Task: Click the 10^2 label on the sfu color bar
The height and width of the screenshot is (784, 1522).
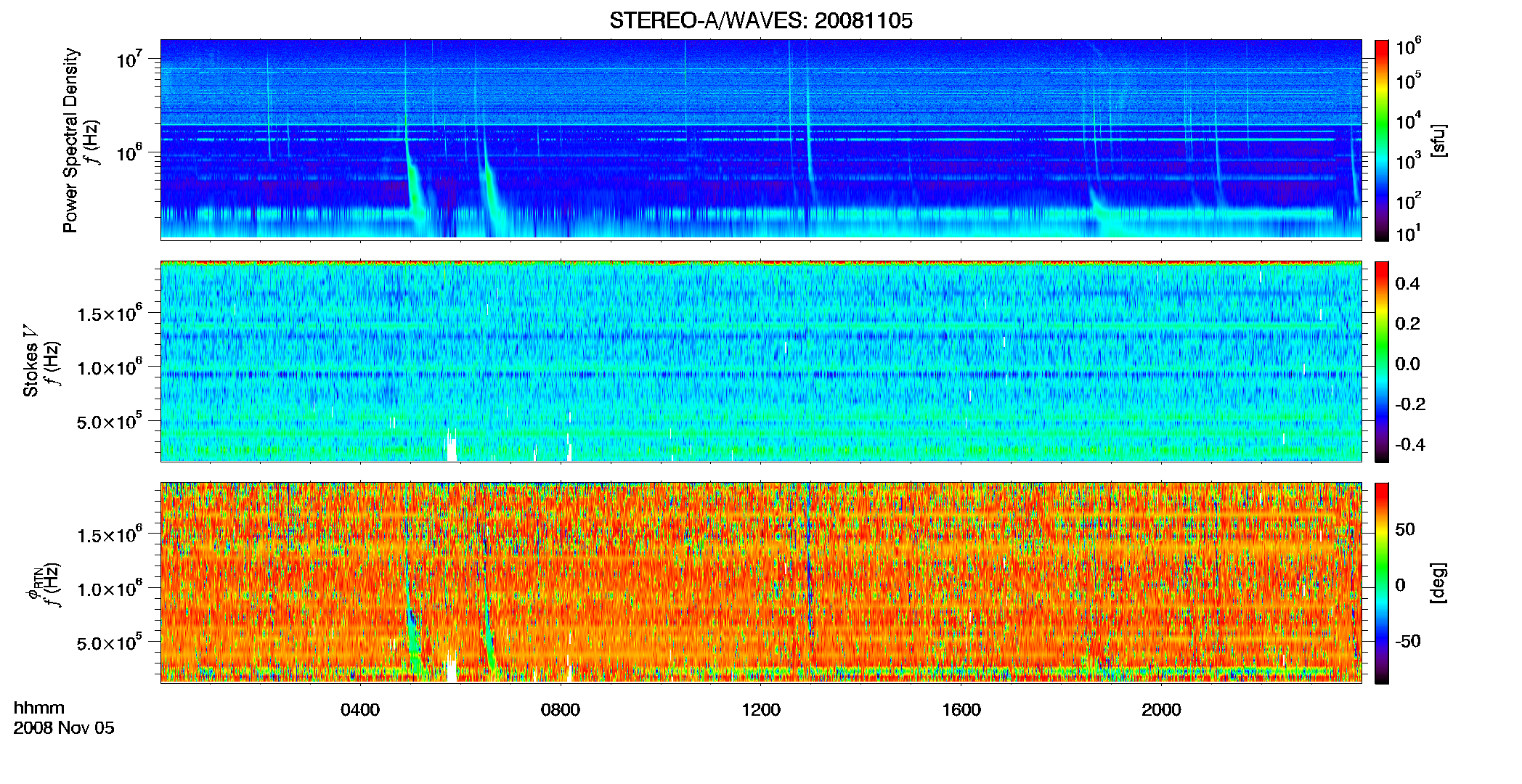Action: (x=1409, y=200)
